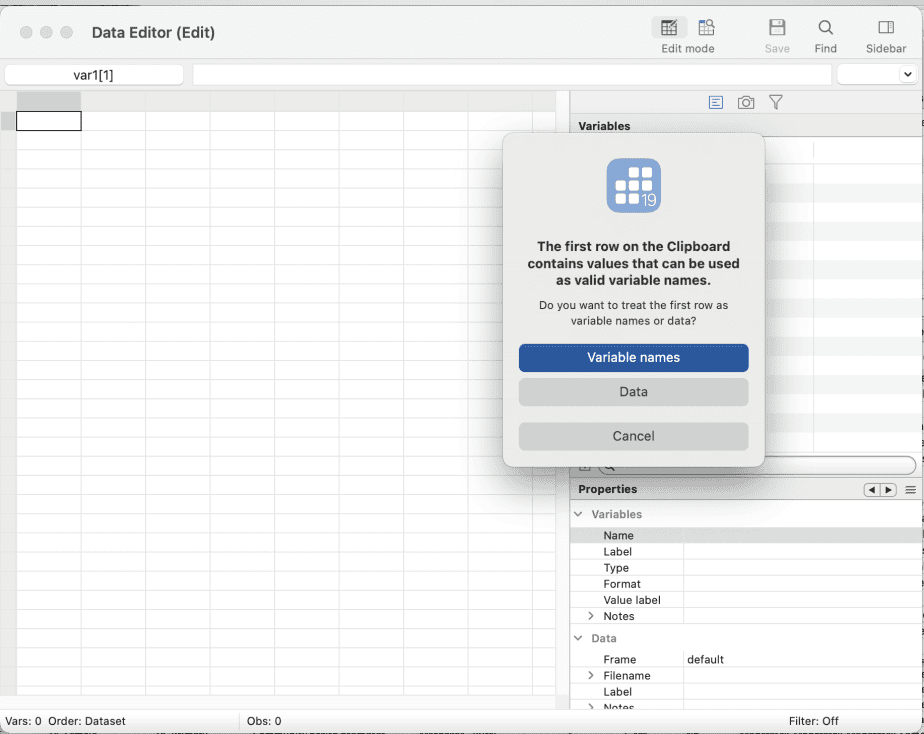Choose Variable names in dialog

click(633, 357)
